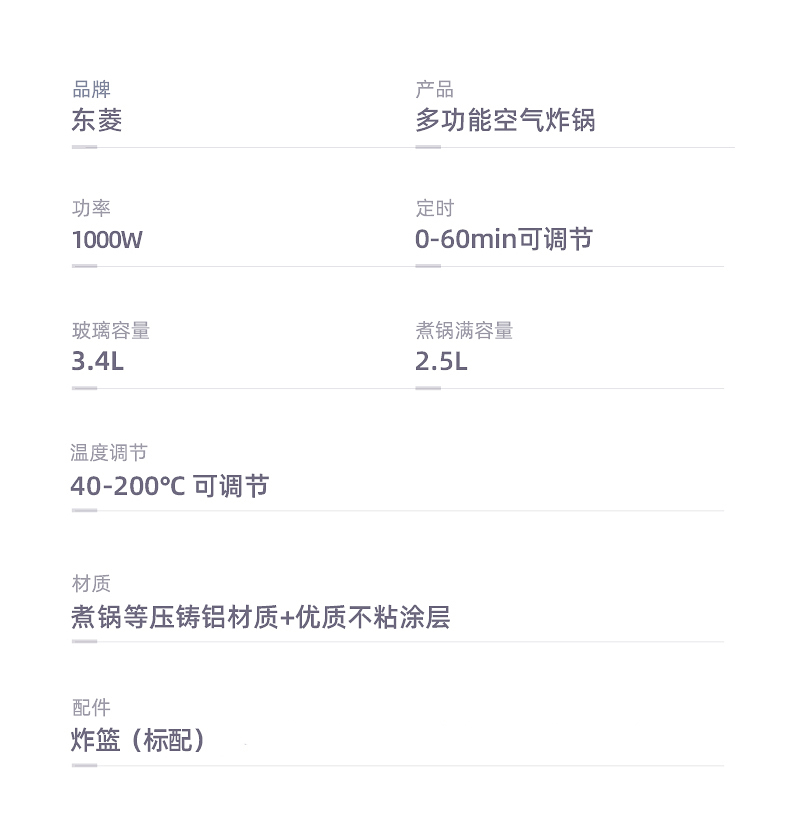This screenshot has width=790, height=818.
Task: Click the 温度调节 label
Action: pyautogui.click(x=109, y=453)
